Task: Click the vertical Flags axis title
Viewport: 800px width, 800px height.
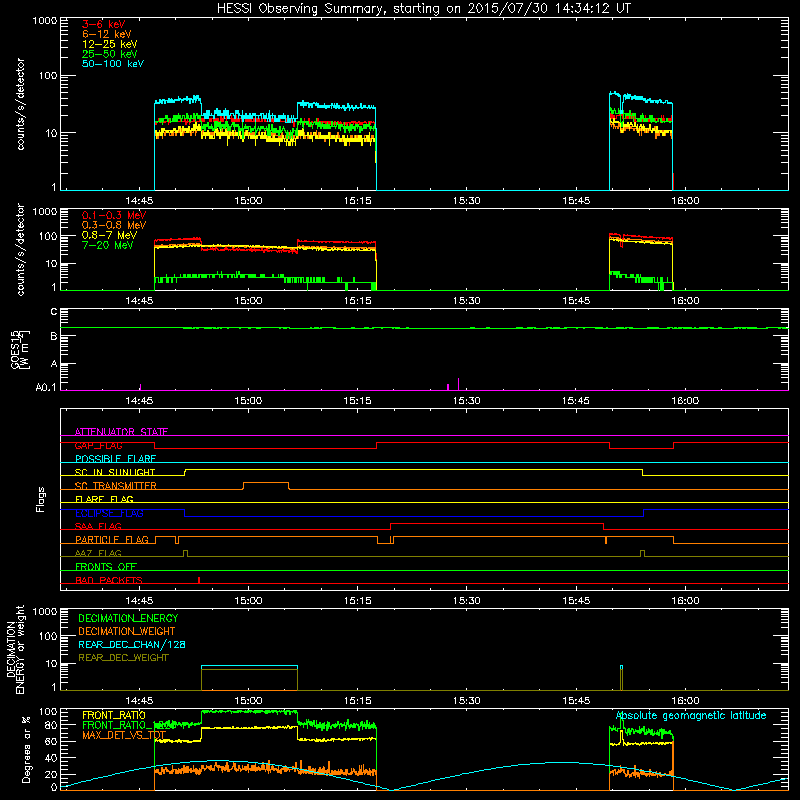Action: [x=41, y=499]
